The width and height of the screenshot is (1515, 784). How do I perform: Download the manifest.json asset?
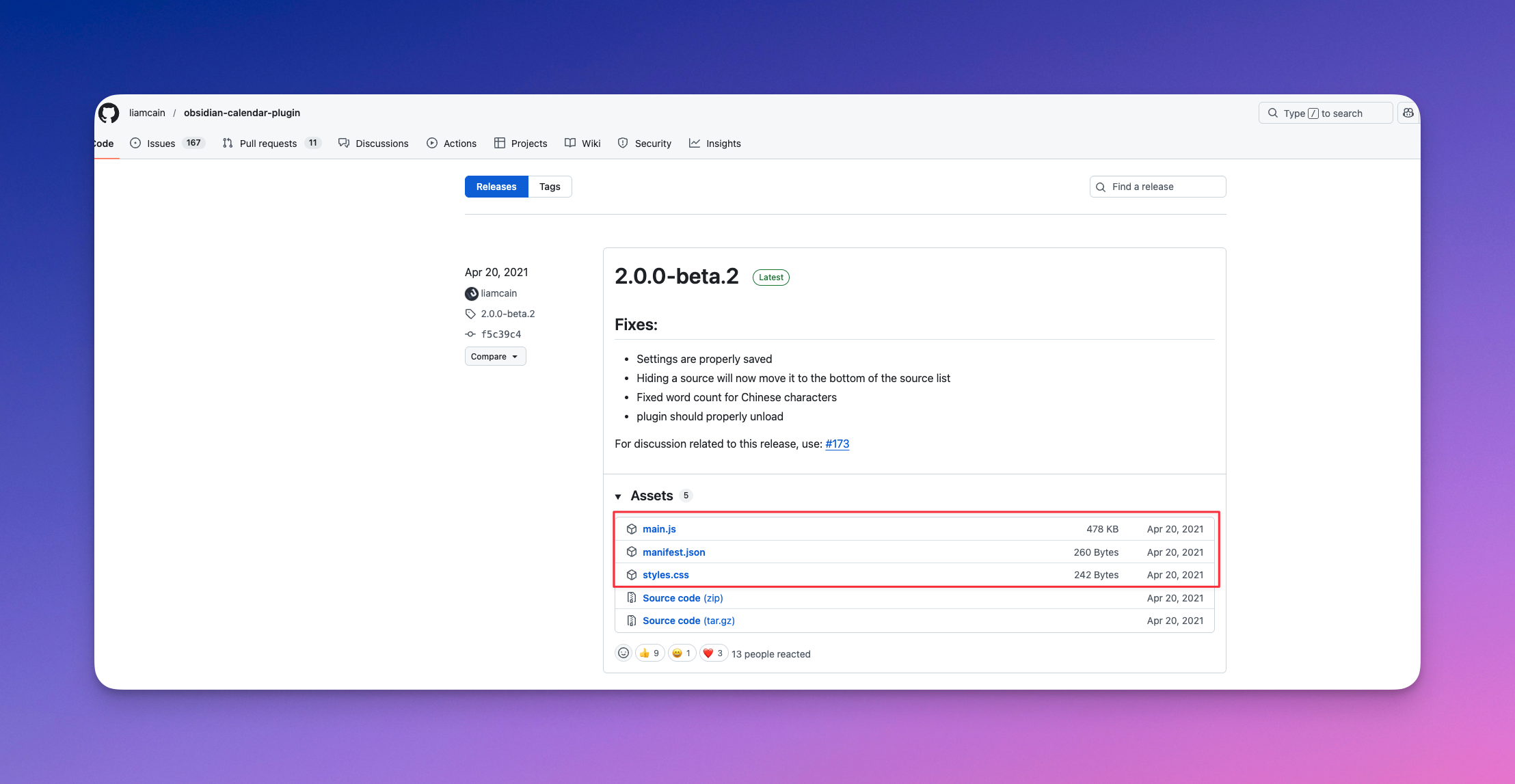(673, 552)
